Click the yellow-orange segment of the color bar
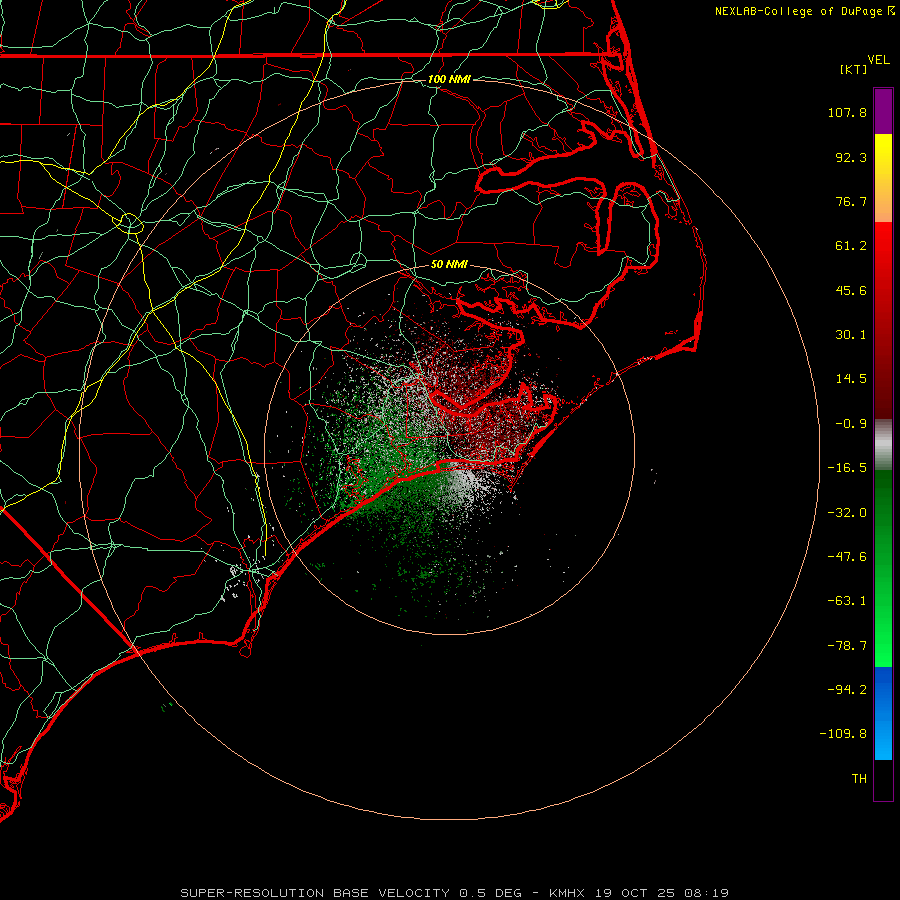The height and width of the screenshot is (900, 900). pyautogui.click(x=883, y=178)
